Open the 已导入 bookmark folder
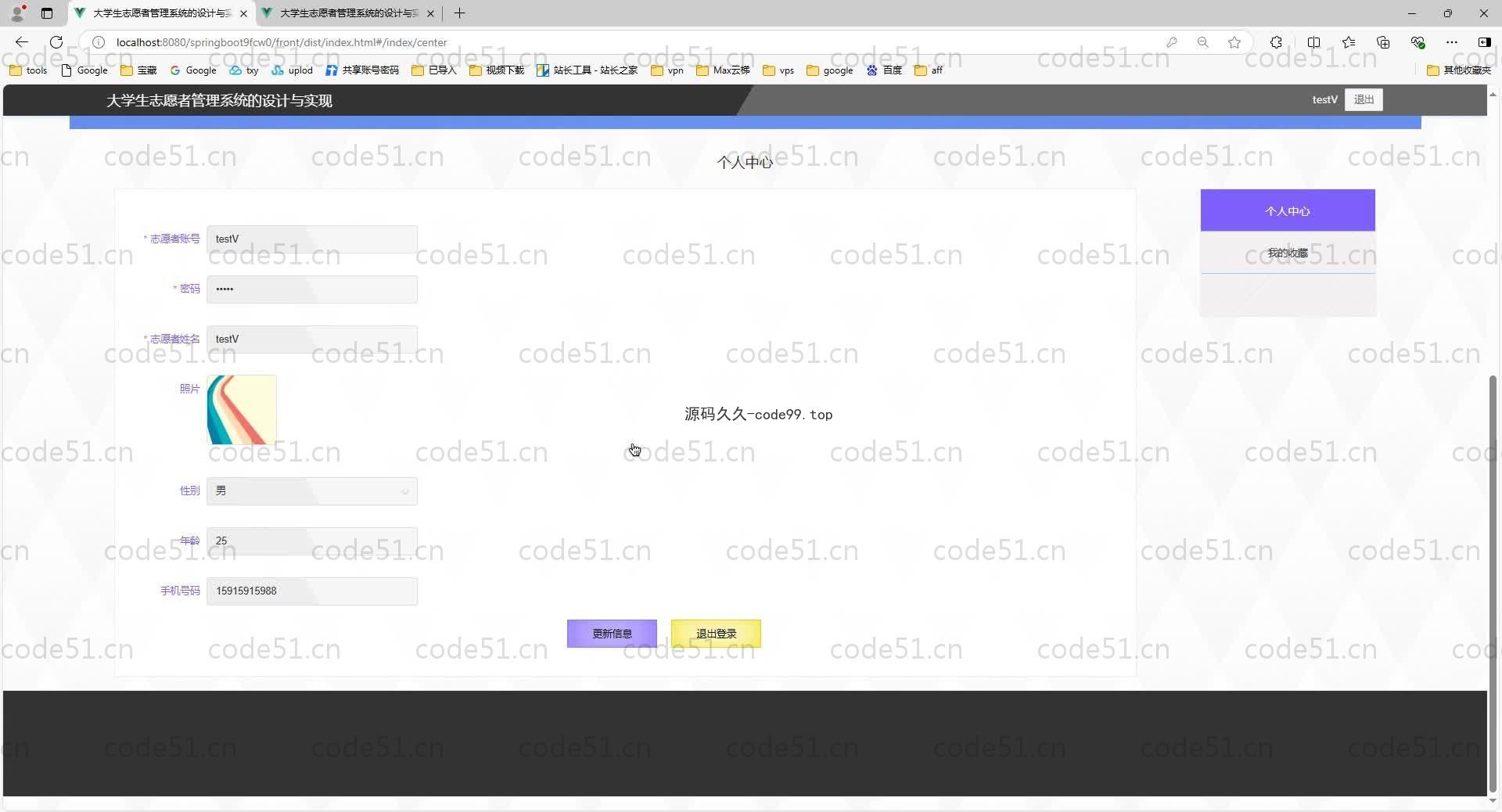 pyautogui.click(x=433, y=70)
